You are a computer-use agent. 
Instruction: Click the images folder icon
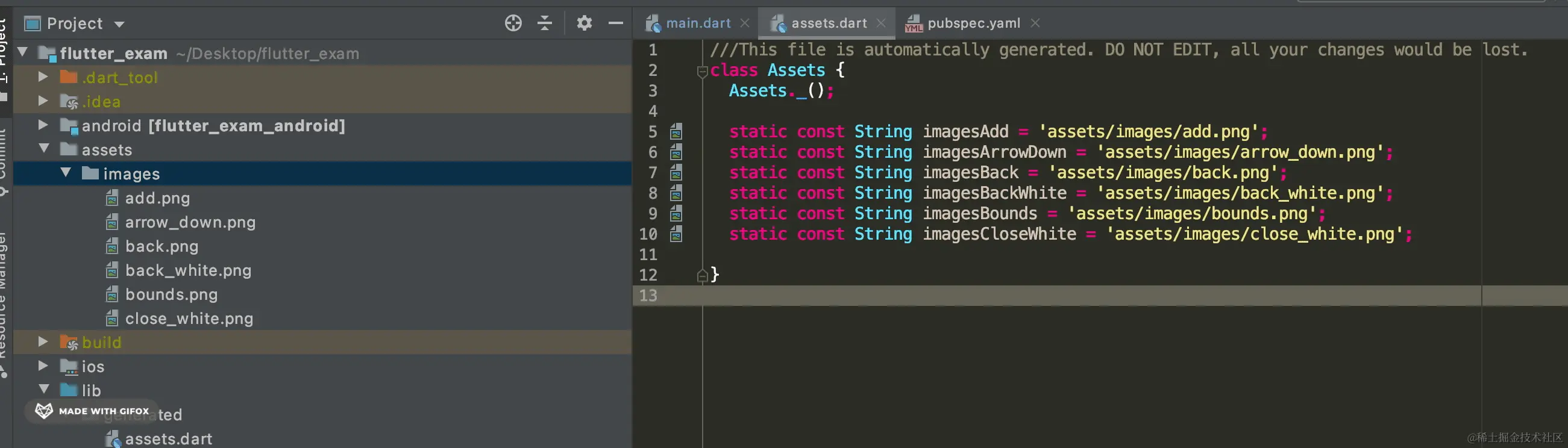point(90,173)
